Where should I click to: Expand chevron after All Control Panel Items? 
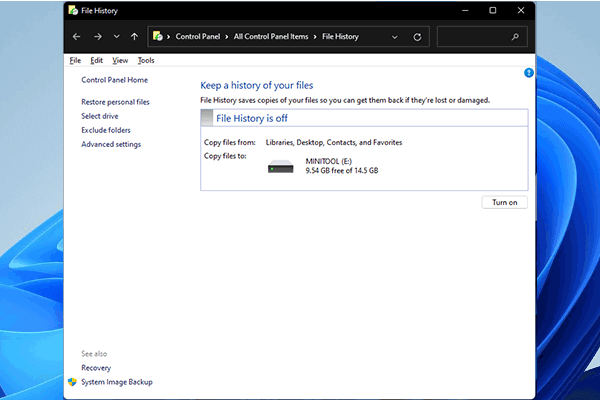[315, 37]
